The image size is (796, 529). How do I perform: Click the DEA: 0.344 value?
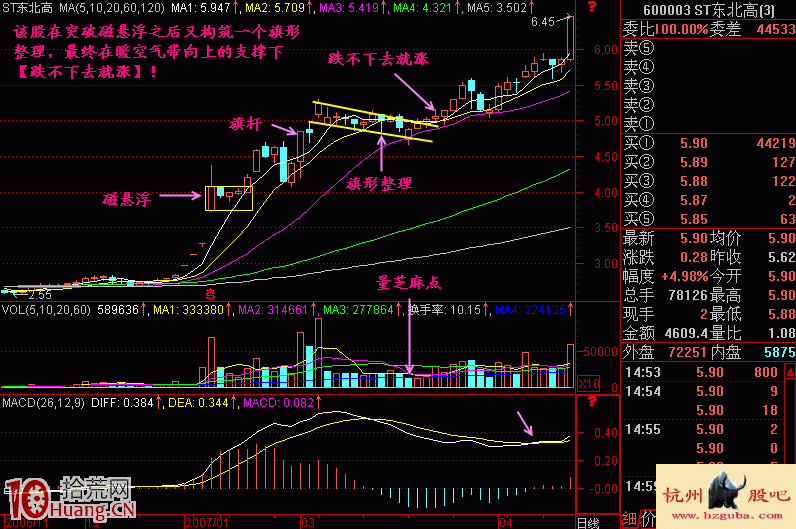point(198,403)
